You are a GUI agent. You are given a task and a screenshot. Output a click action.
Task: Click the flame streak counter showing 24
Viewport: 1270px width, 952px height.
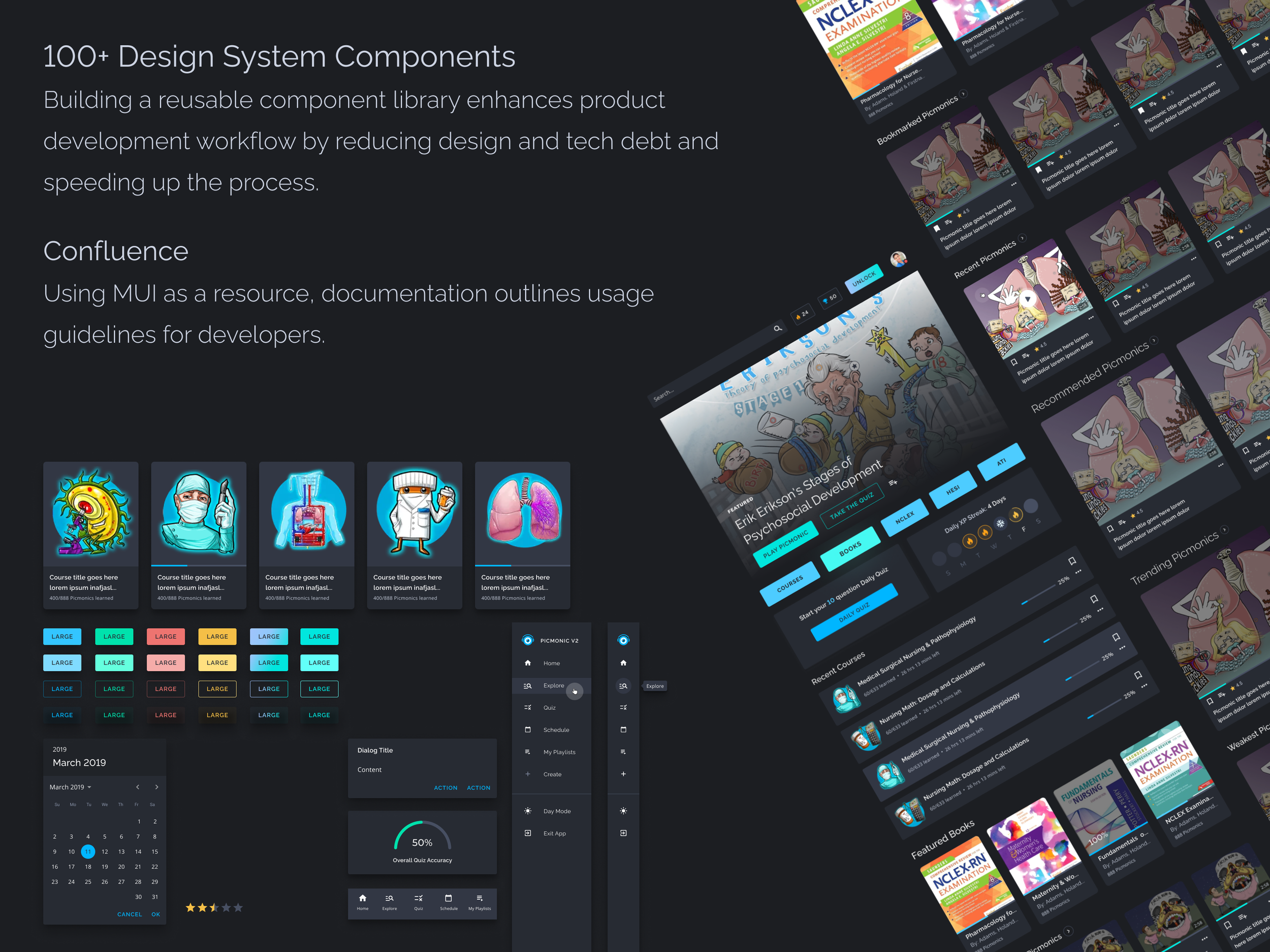[x=802, y=314]
